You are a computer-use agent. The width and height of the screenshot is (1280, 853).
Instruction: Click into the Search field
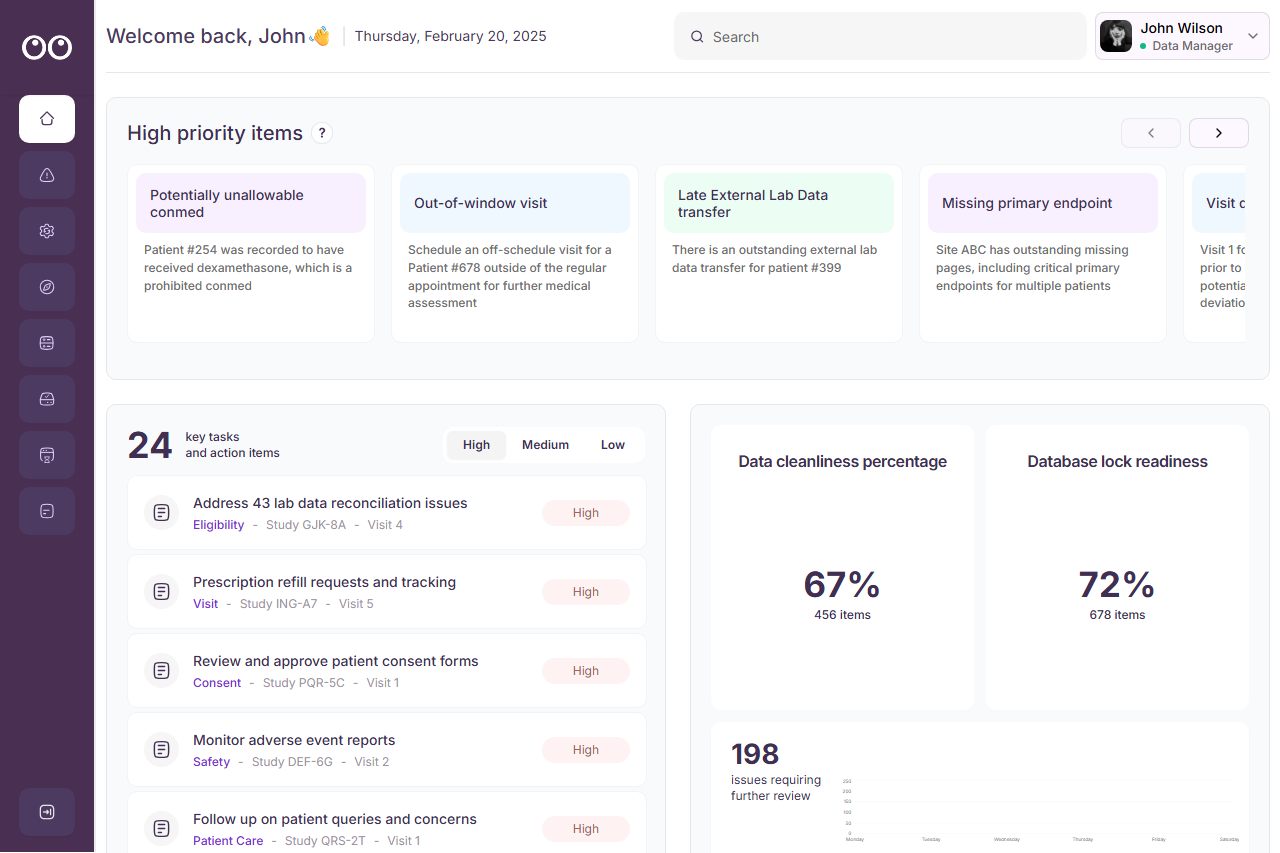[880, 37]
